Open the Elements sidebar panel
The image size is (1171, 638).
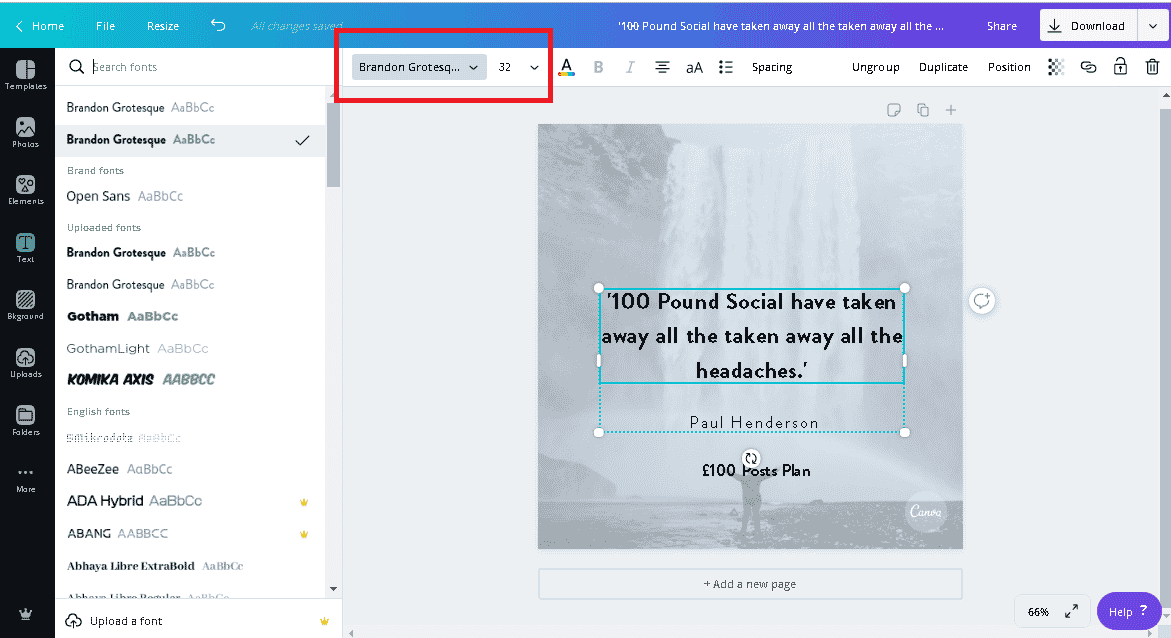point(26,190)
